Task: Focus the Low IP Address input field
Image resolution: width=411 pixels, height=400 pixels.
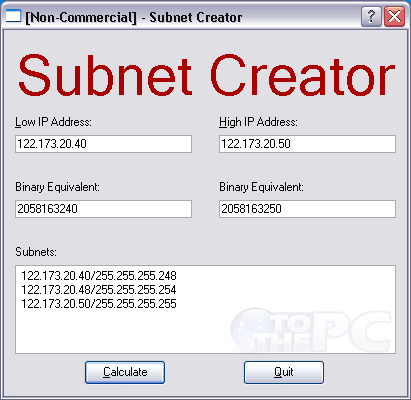Action: click(x=103, y=144)
